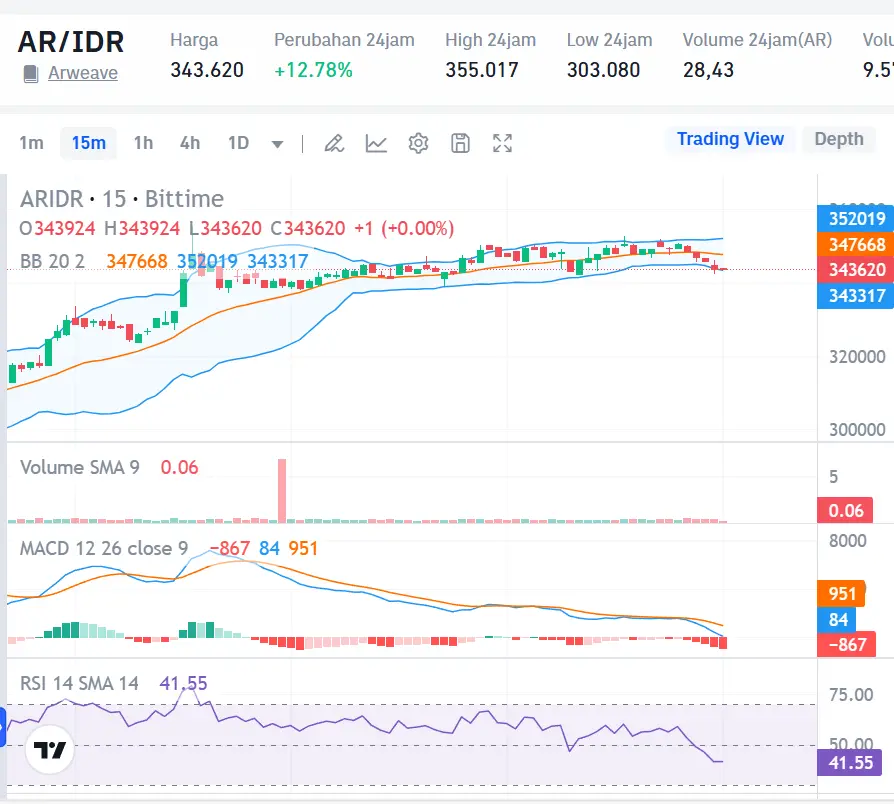Image resolution: width=894 pixels, height=804 pixels.
Task: Save the chart layout
Action: click(x=459, y=143)
